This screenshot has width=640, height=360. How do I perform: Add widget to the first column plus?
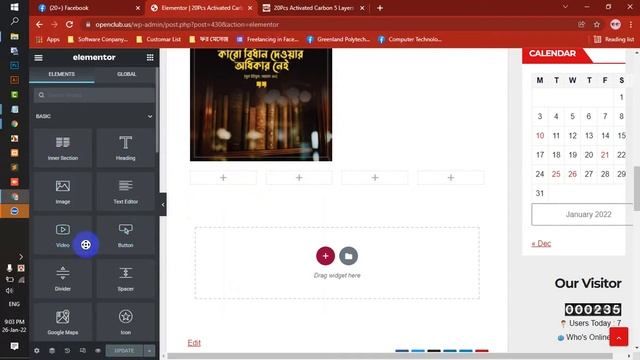pos(223,178)
